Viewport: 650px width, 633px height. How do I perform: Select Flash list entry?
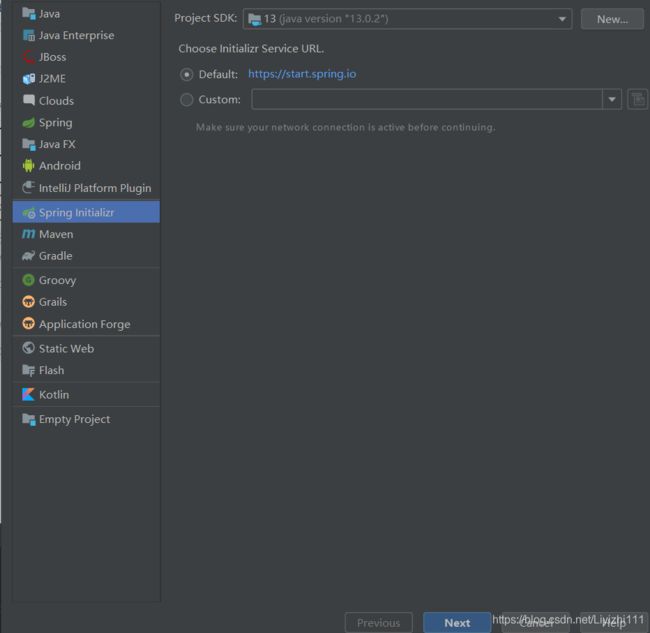tap(86, 370)
